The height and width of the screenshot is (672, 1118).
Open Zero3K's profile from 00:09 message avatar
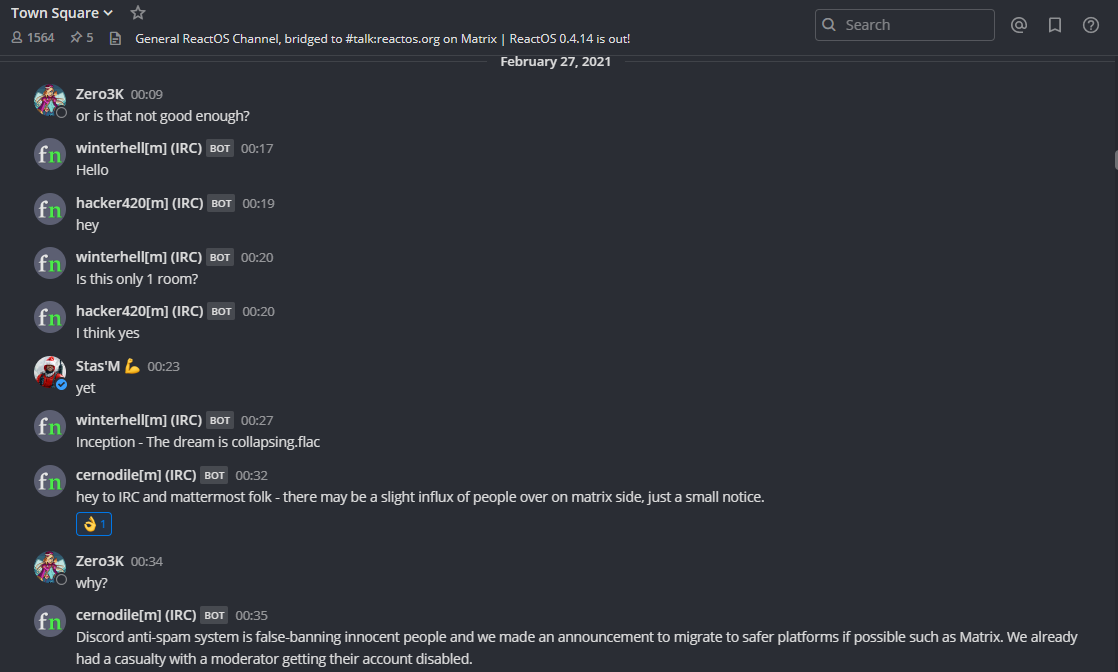[x=50, y=100]
